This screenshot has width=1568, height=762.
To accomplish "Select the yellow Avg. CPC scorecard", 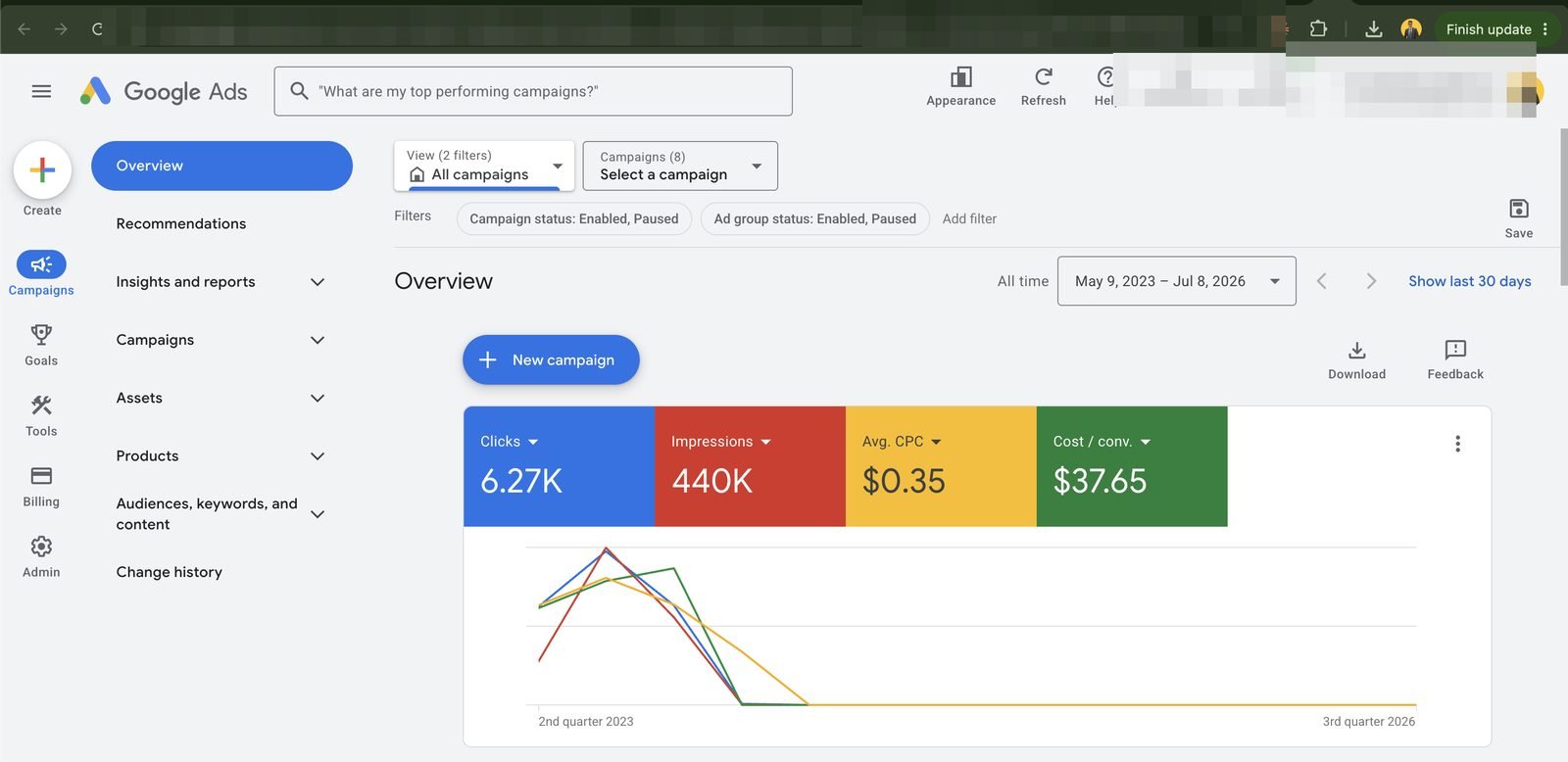I will (941, 466).
